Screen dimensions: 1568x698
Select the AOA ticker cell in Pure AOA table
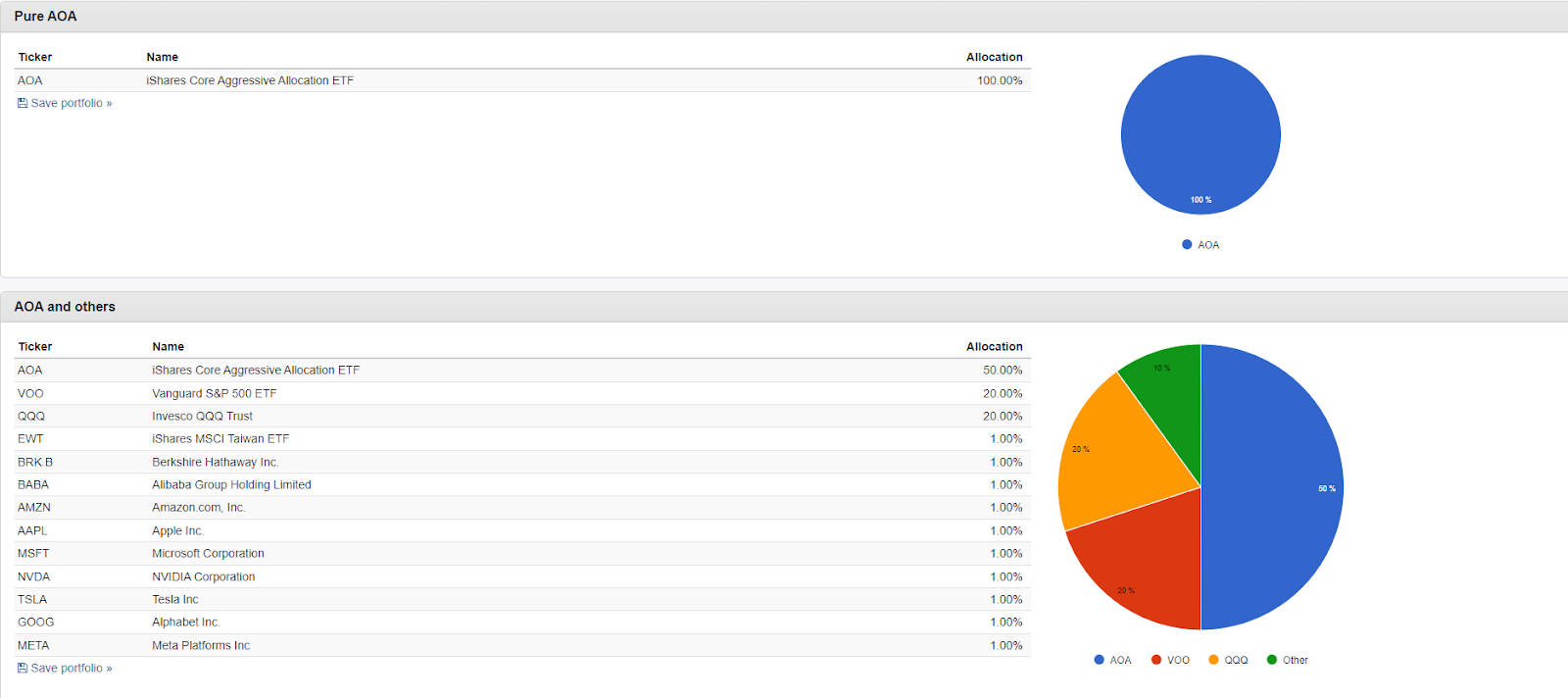click(30, 80)
